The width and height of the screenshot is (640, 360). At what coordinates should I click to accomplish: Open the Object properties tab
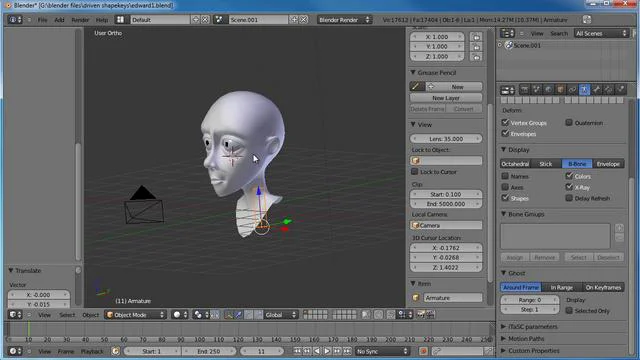[560, 89]
